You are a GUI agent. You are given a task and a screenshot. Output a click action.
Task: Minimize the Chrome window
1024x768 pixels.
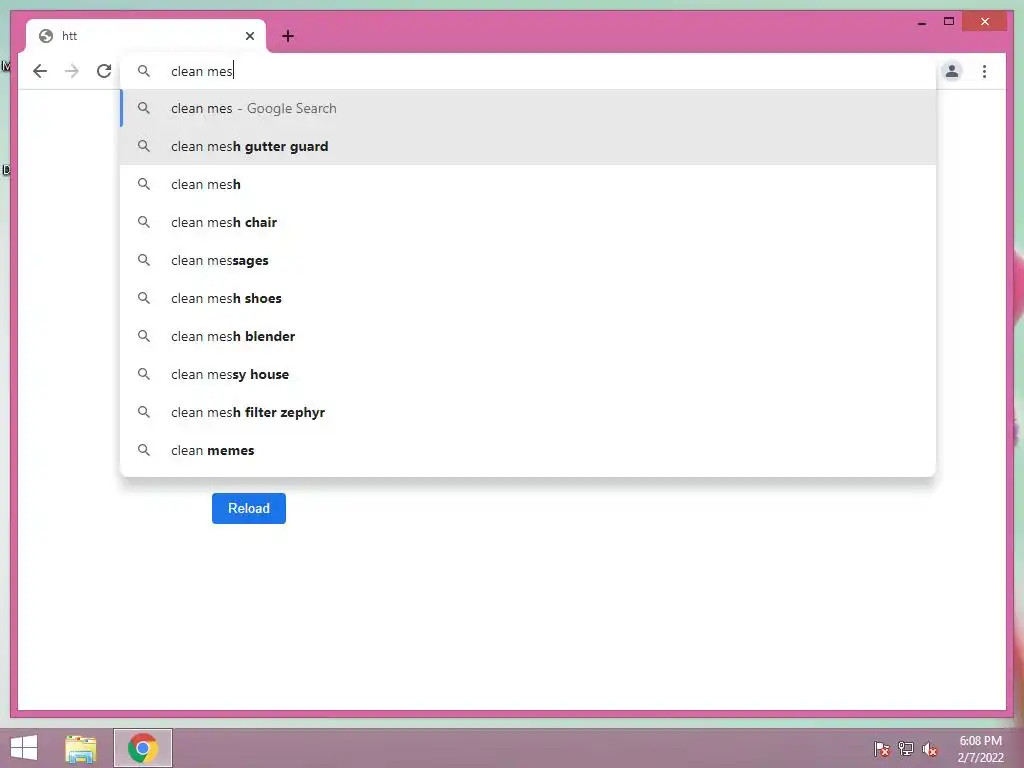coord(921,22)
